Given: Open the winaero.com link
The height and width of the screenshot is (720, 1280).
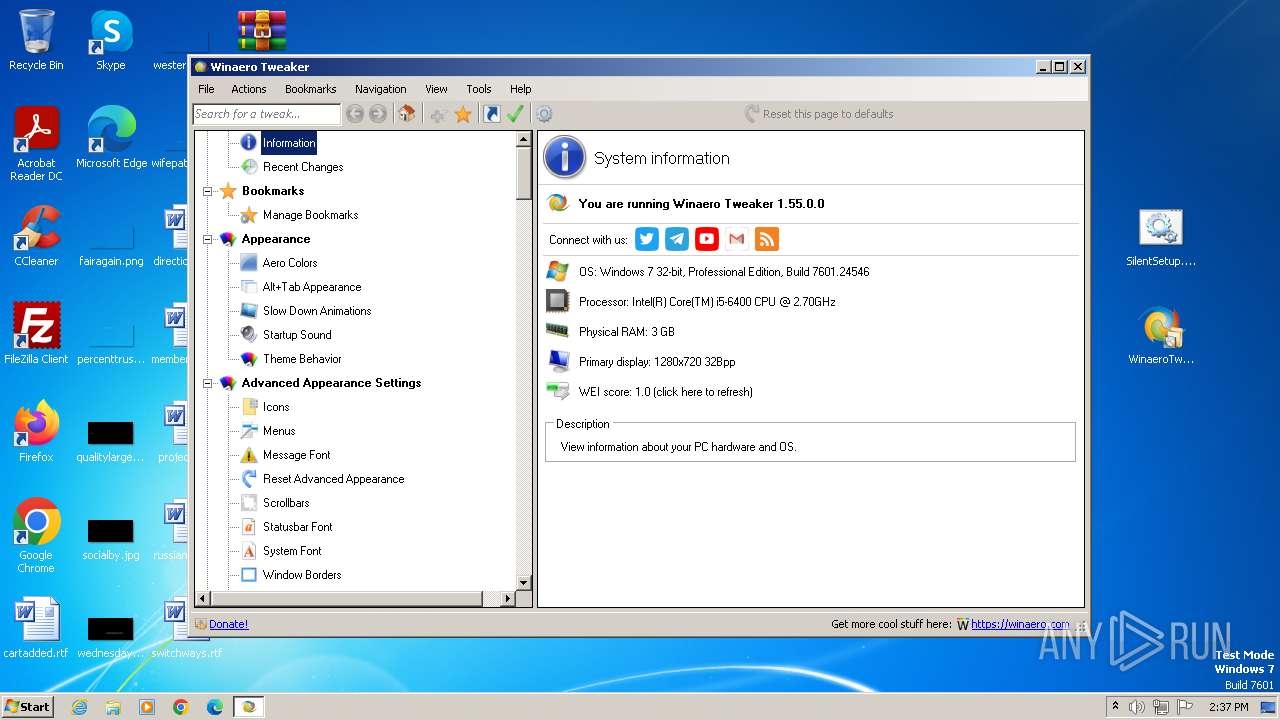Looking at the screenshot, I should [1019, 624].
